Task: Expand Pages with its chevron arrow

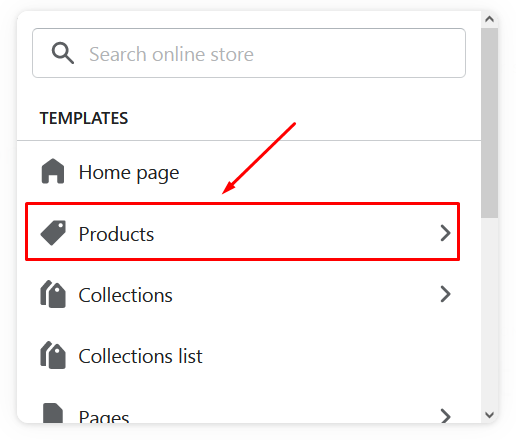Action: (445, 416)
